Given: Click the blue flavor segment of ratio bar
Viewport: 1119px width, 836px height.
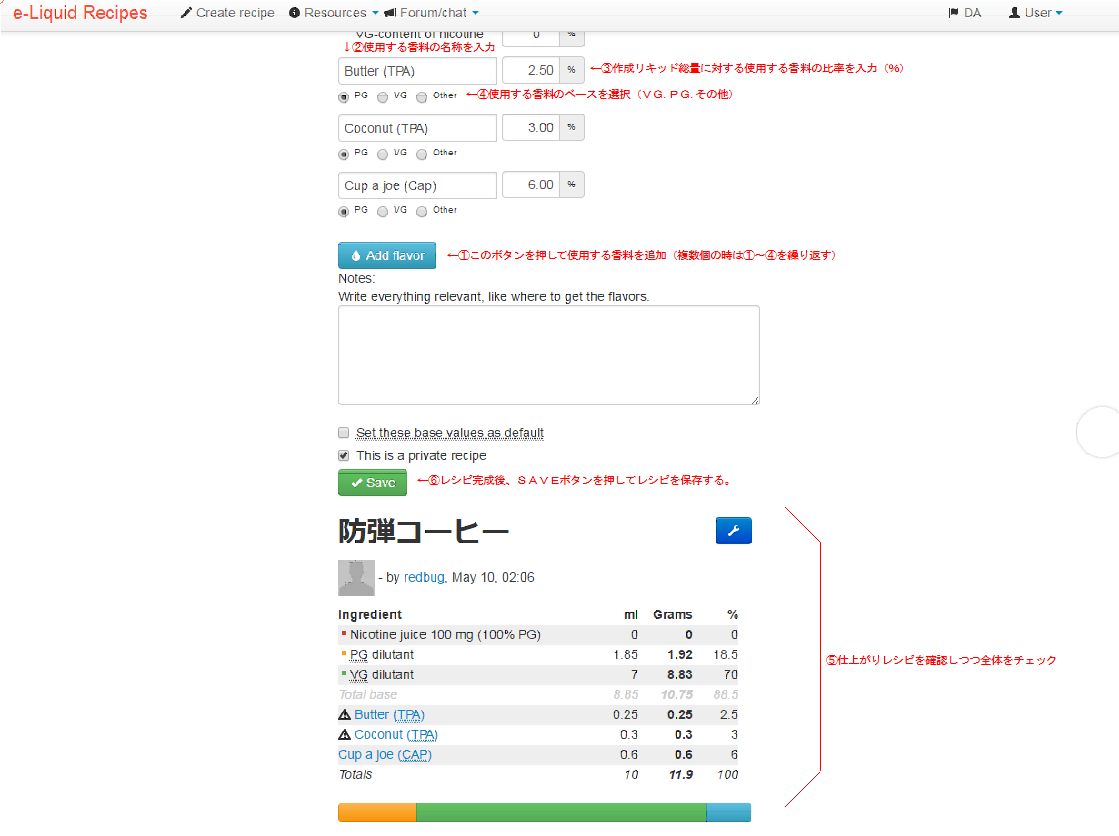Looking at the screenshot, I should [729, 812].
